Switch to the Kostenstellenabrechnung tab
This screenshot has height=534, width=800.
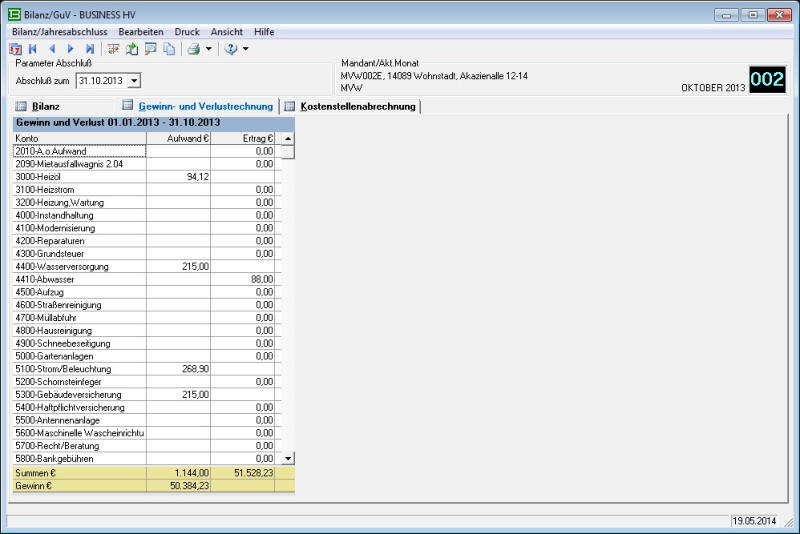click(x=357, y=106)
